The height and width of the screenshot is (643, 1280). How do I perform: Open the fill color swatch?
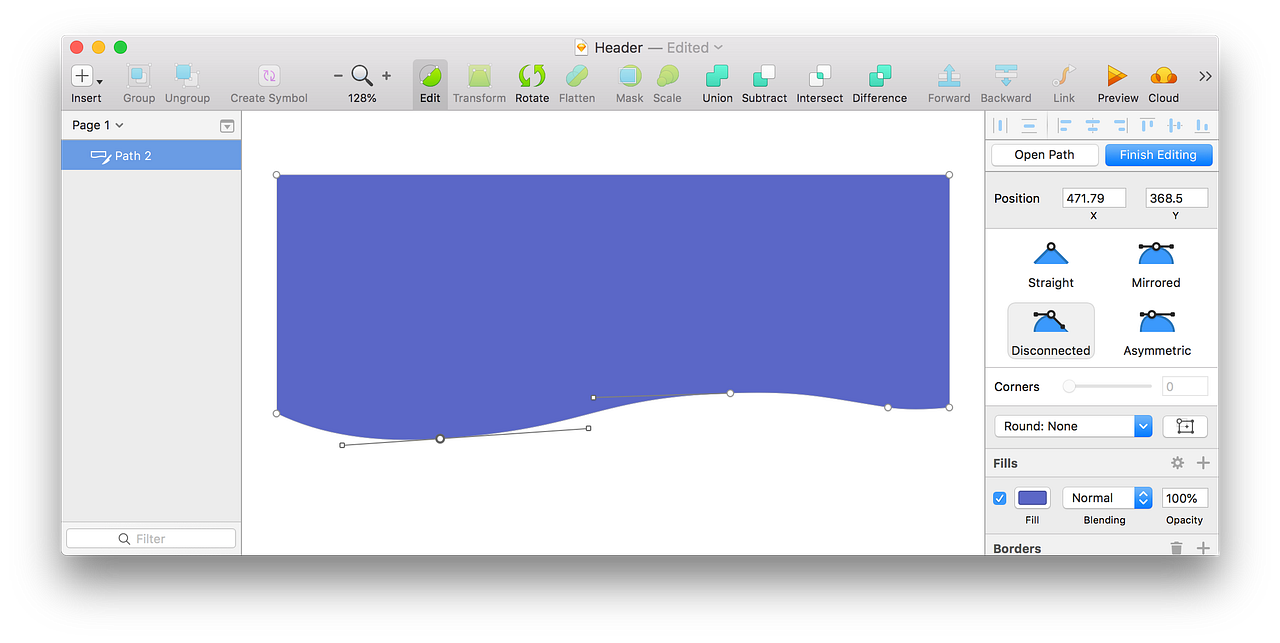coord(1032,497)
